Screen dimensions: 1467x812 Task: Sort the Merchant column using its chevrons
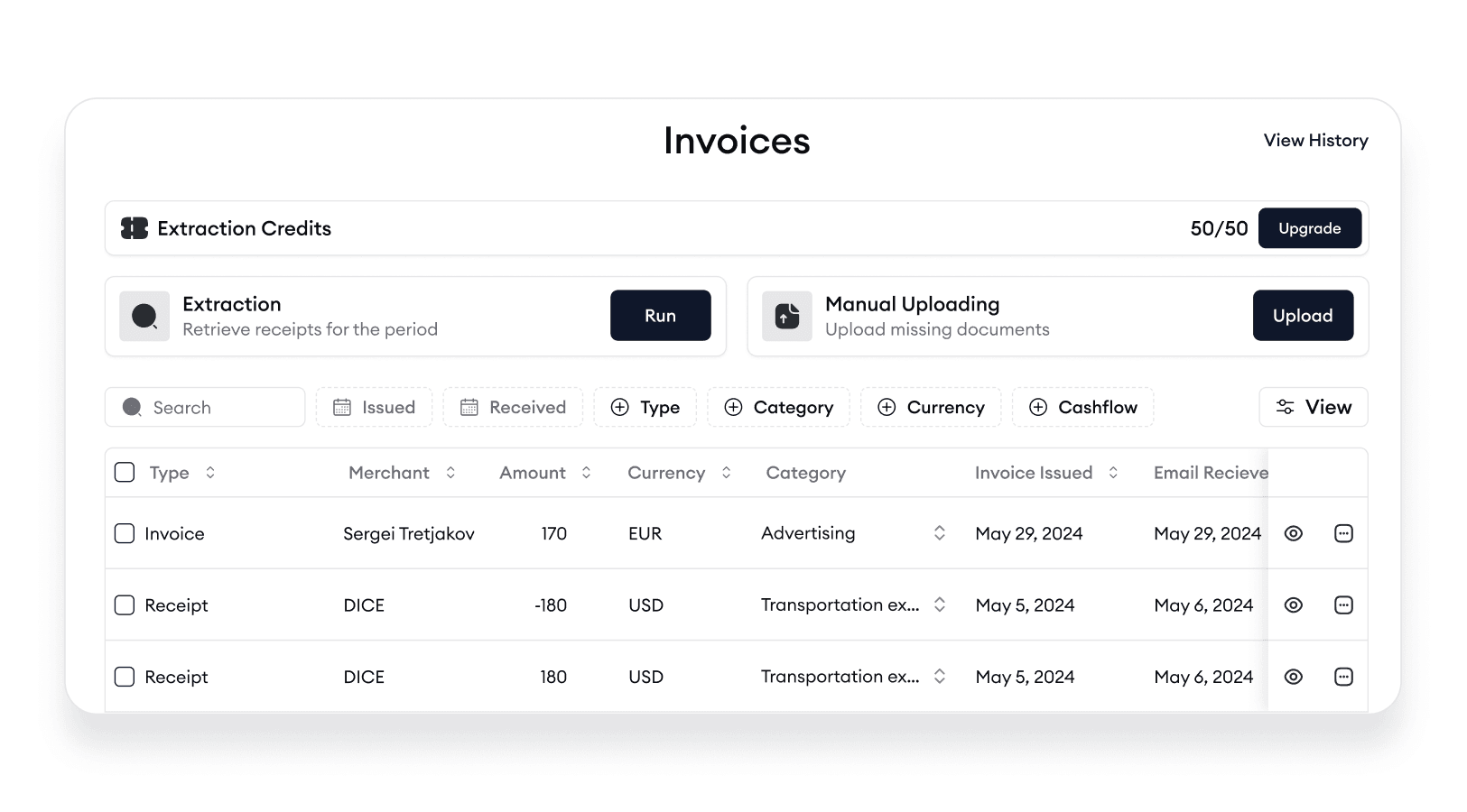tap(451, 472)
